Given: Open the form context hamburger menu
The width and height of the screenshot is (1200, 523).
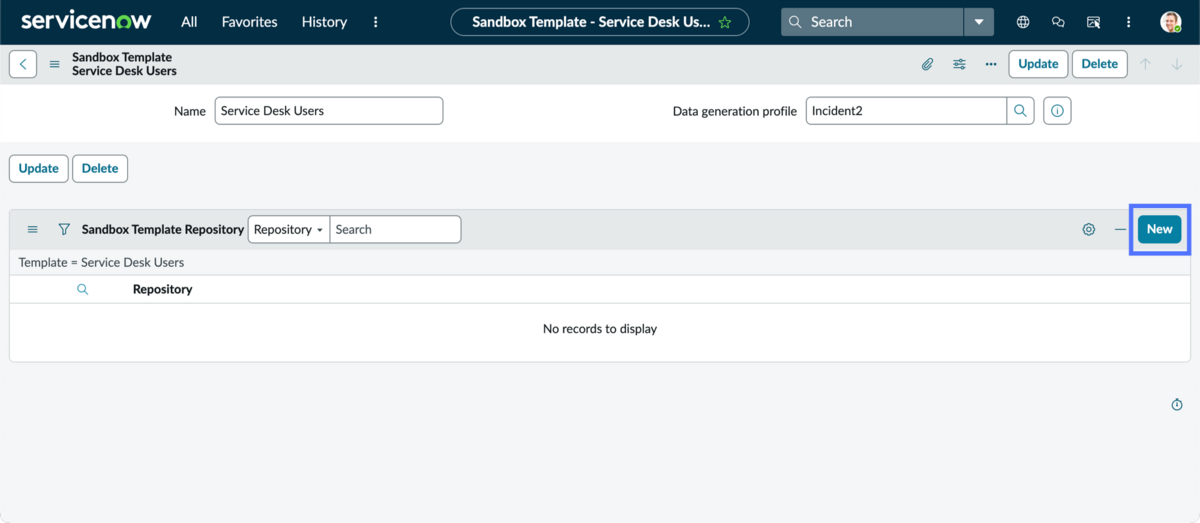Looking at the screenshot, I should pos(55,64).
